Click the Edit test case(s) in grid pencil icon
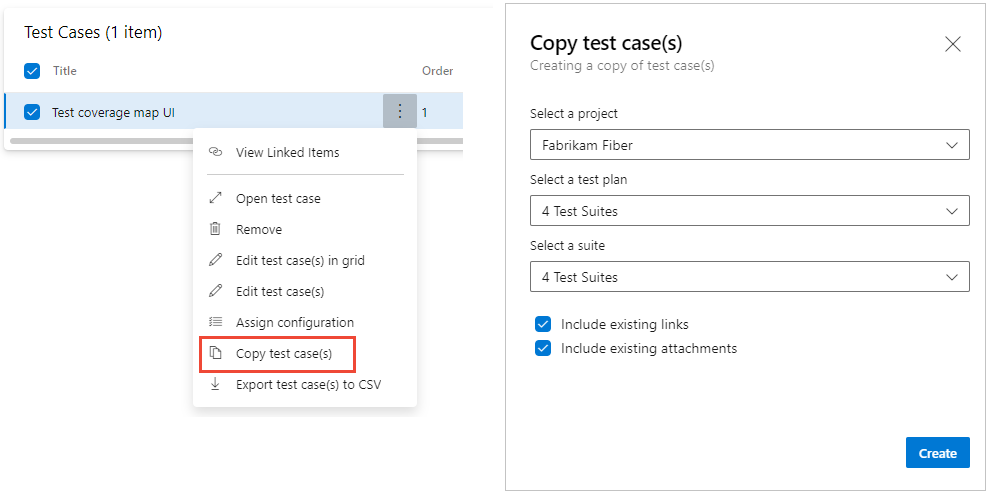The height and width of the screenshot is (494, 988). tap(215, 260)
